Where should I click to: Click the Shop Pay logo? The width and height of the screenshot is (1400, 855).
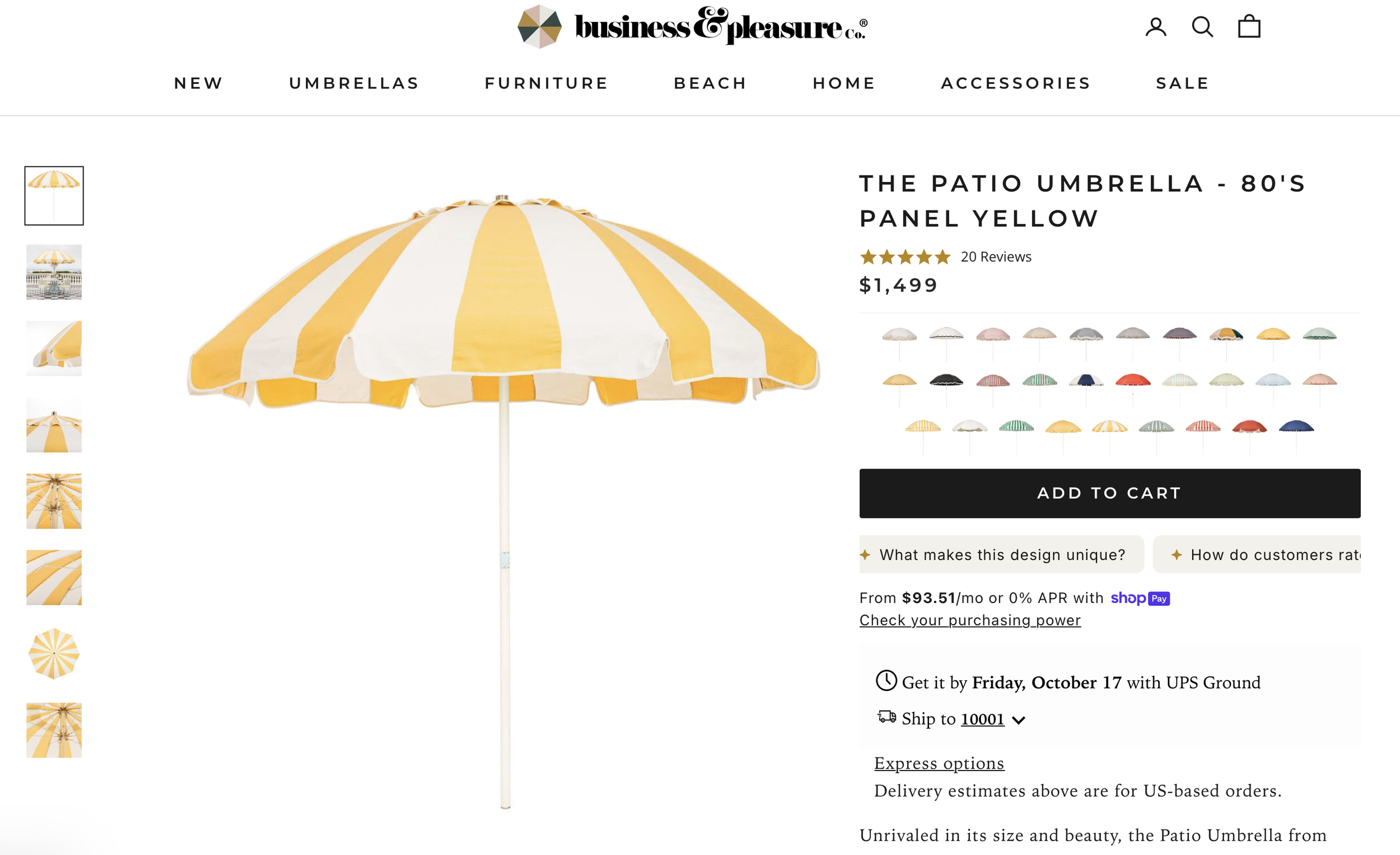[x=1140, y=598]
